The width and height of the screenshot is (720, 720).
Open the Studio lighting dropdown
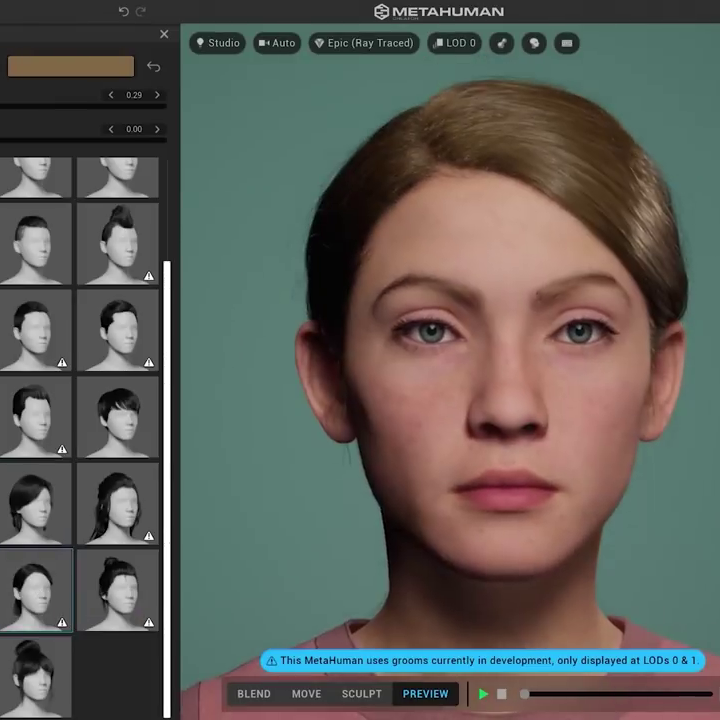pos(218,43)
